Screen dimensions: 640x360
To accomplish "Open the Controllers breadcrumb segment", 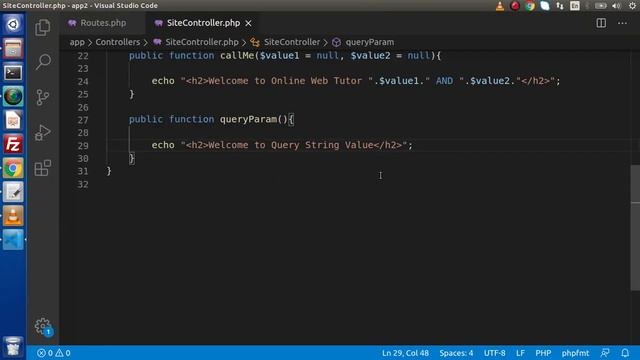I will [118, 42].
